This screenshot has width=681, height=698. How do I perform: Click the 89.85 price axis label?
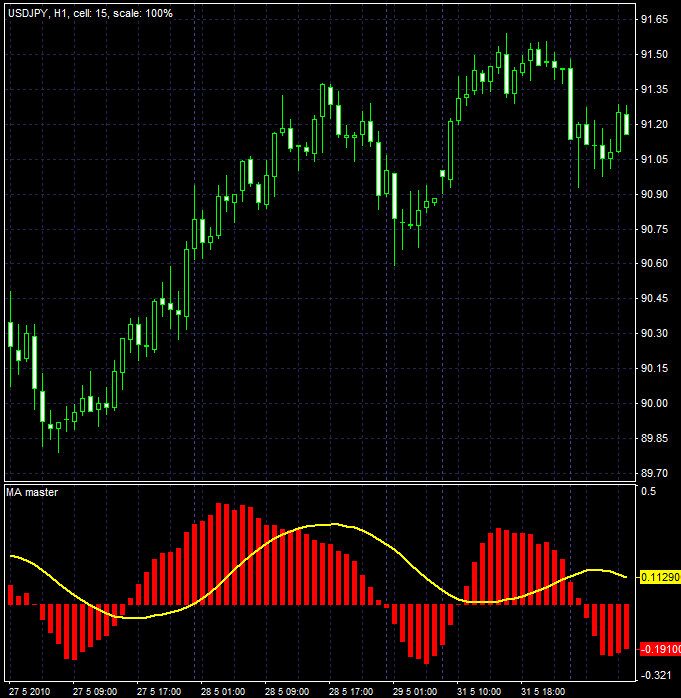[x=654, y=438]
